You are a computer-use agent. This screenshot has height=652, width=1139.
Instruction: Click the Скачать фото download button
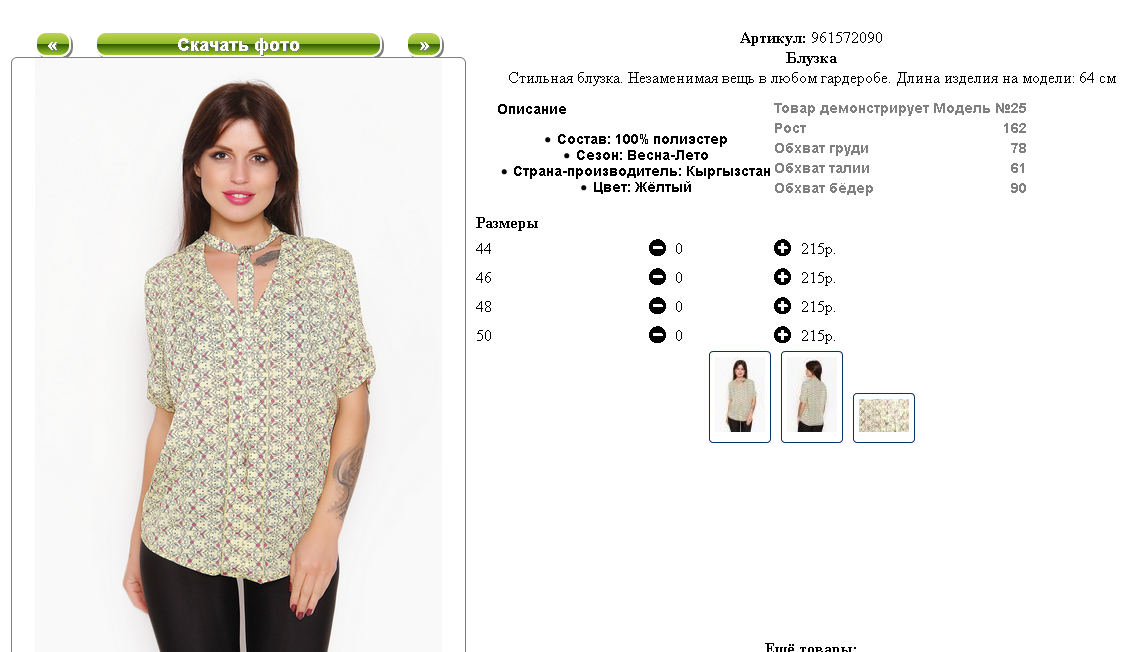(239, 45)
